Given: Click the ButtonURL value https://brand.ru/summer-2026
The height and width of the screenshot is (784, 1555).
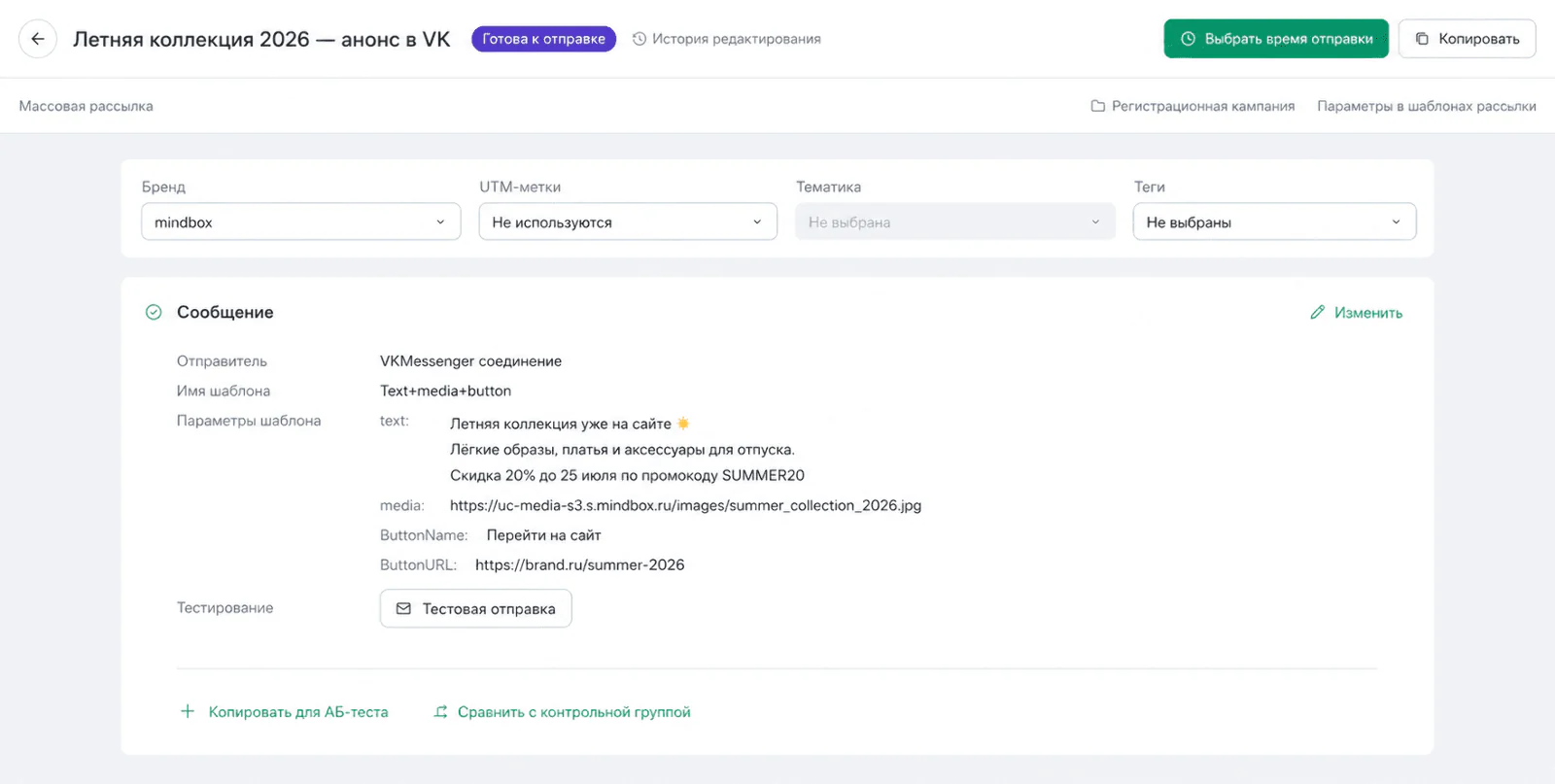Looking at the screenshot, I should (x=579, y=564).
